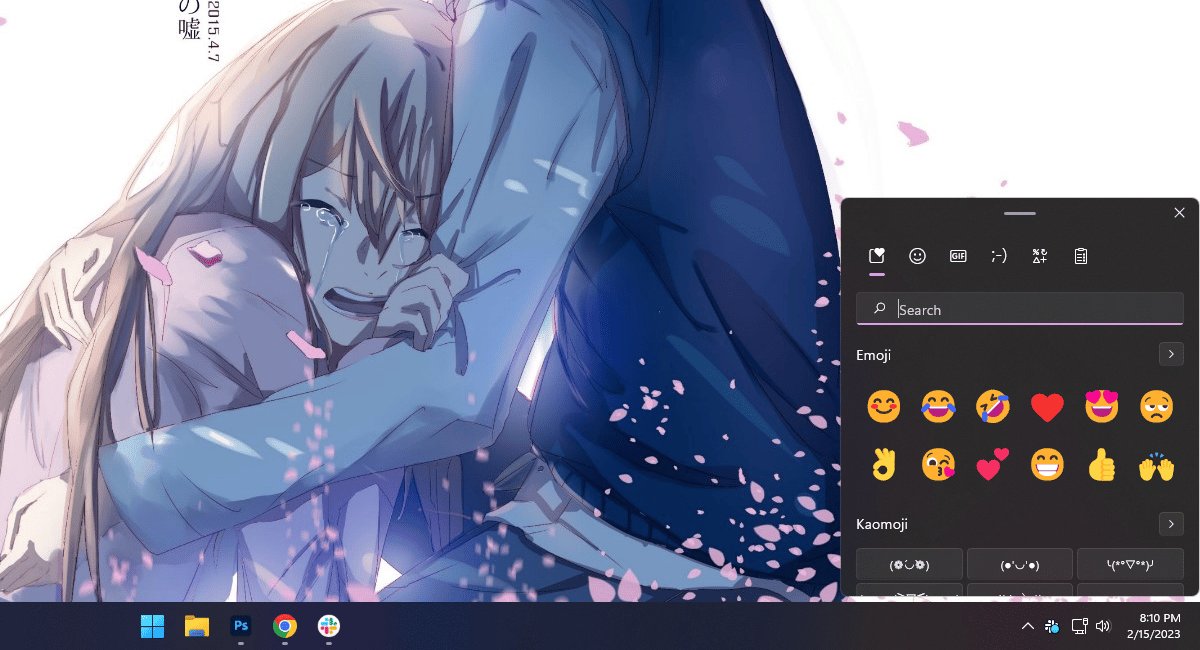Open the volume control in system tray
This screenshot has width=1200, height=650.
click(x=1103, y=626)
